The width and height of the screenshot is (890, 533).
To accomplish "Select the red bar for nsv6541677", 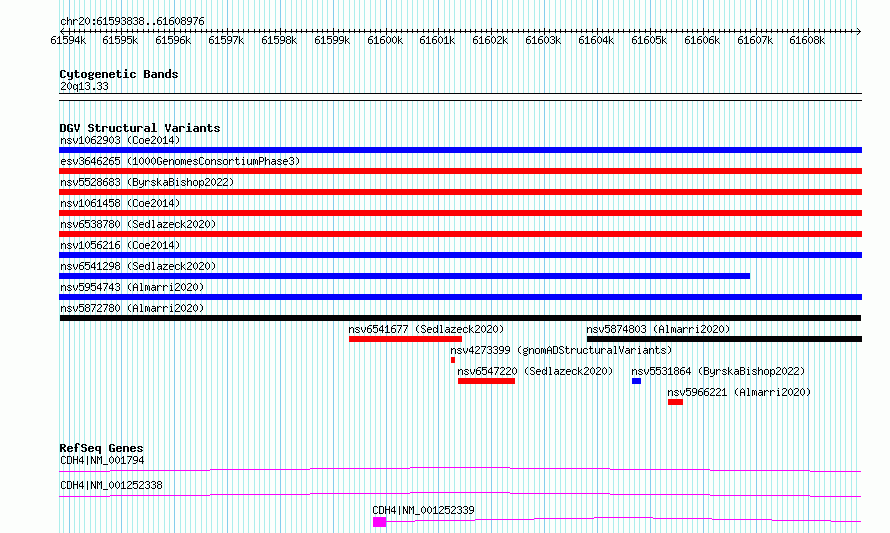I will pos(405,339).
